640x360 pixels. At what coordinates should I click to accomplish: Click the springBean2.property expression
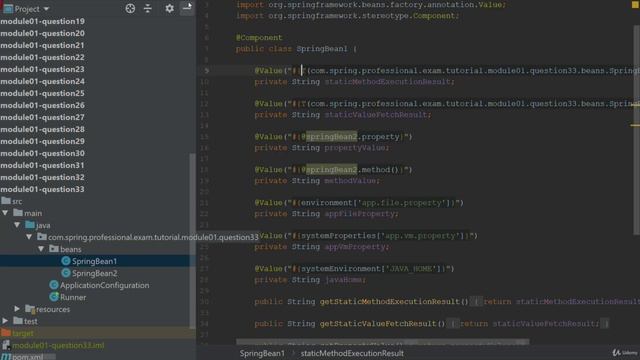[x=353, y=137]
